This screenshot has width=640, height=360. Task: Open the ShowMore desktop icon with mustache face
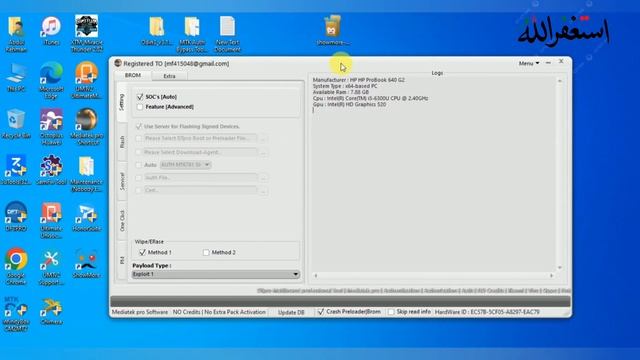tap(87, 263)
